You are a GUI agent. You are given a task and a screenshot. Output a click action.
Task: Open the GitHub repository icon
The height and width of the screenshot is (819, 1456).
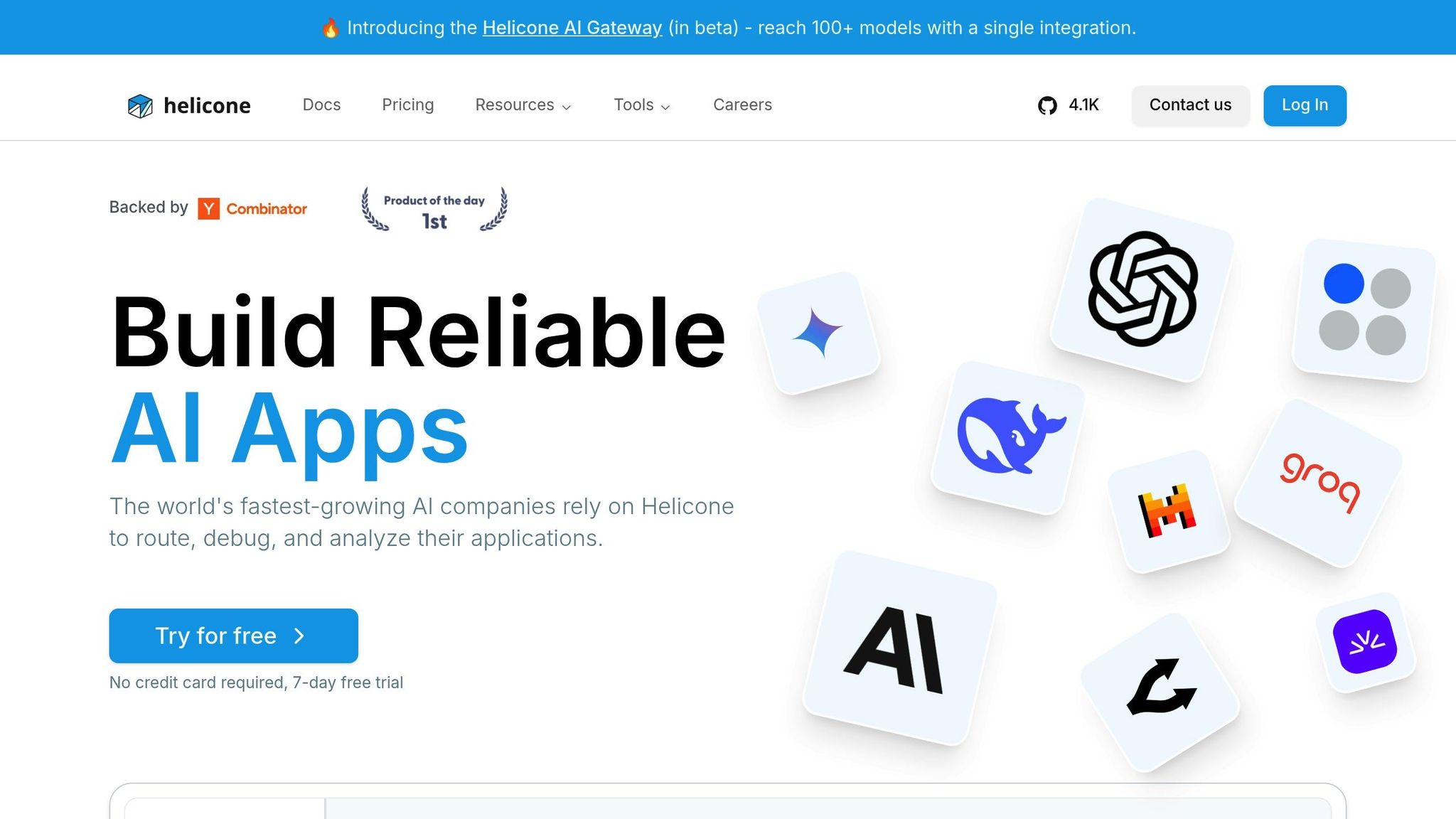[x=1047, y=105]
